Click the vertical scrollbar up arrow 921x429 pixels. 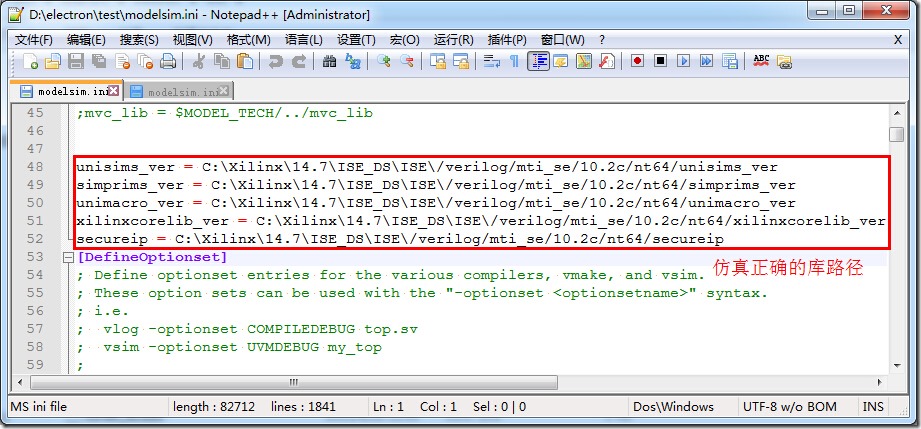point(896,112)
